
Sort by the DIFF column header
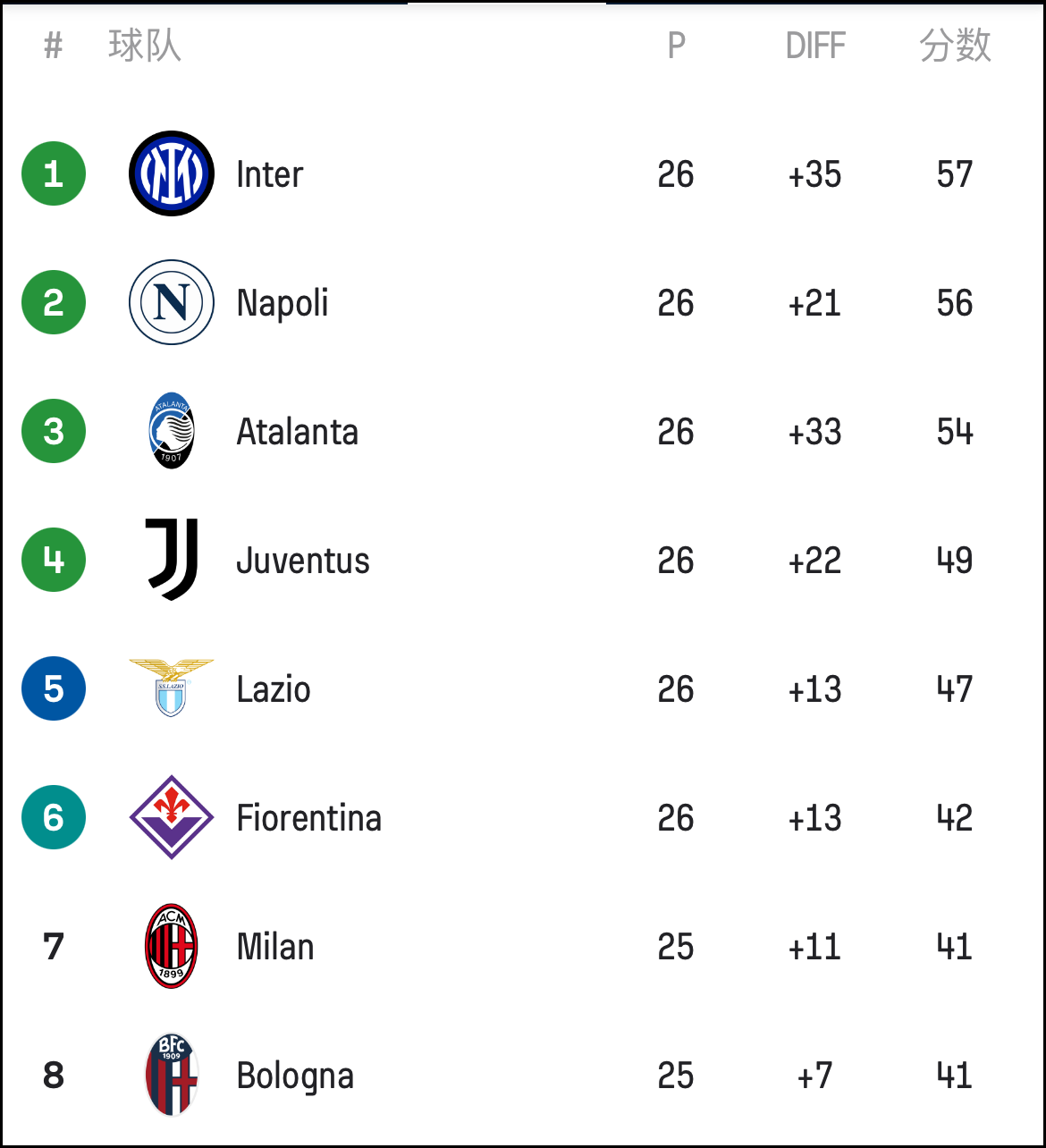(815, 46)
